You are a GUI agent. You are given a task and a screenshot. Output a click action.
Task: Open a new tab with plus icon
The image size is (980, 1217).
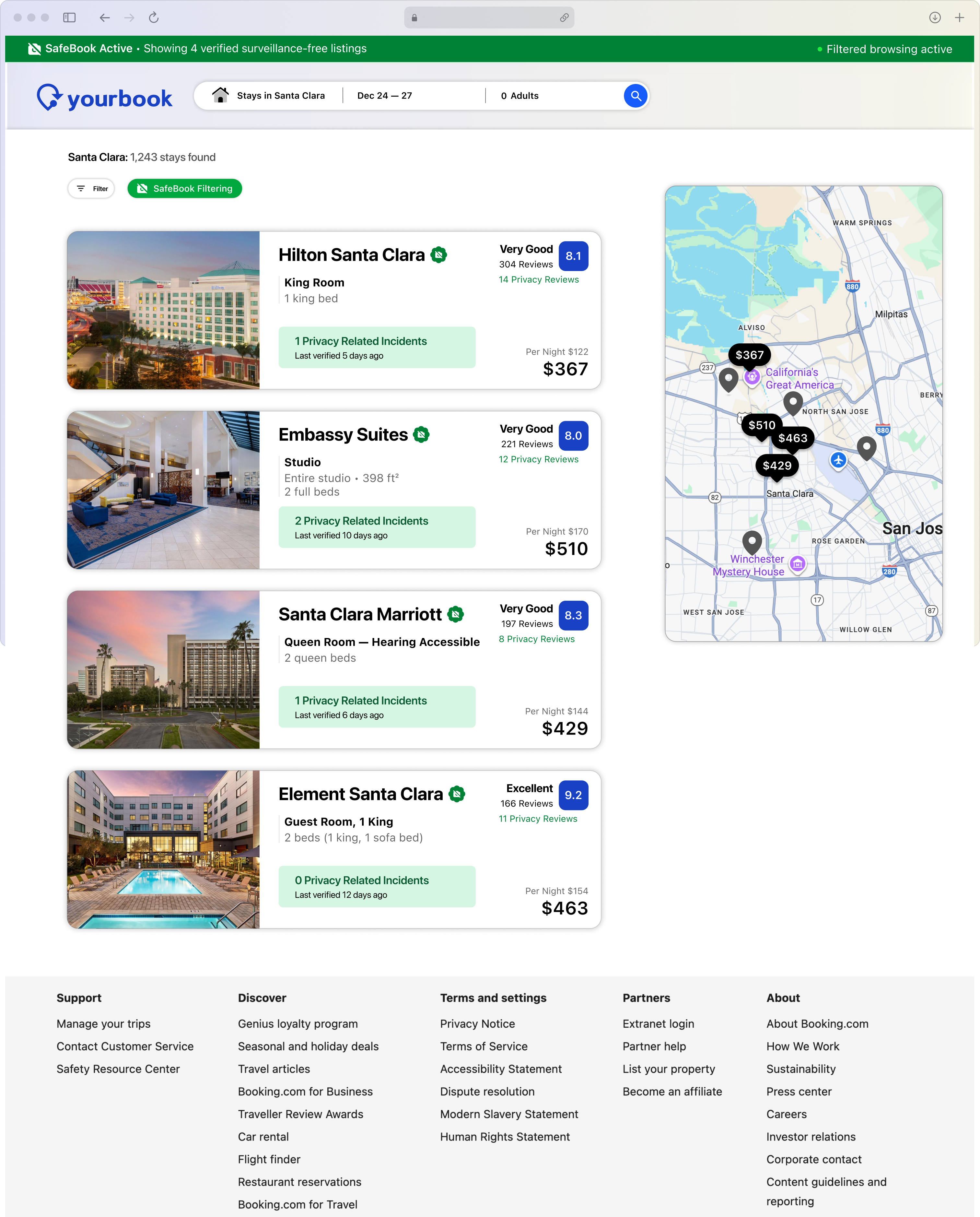959,18
